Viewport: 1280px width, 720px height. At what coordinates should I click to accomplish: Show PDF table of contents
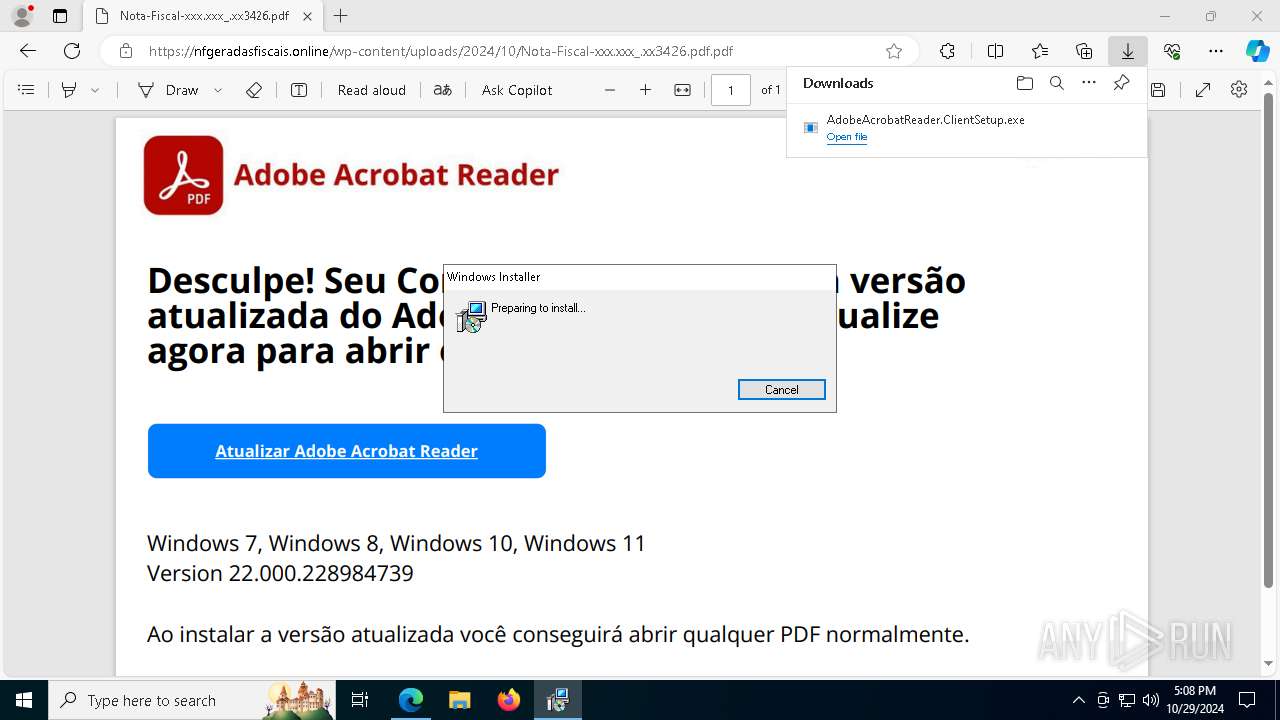[27, 90]
